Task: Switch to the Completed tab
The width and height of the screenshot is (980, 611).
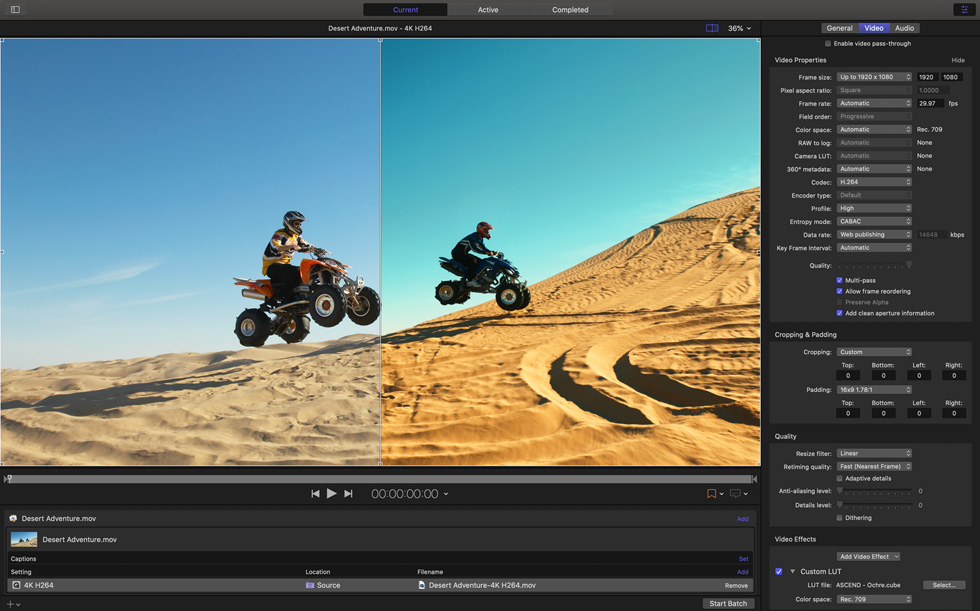Action: (570, 9)
